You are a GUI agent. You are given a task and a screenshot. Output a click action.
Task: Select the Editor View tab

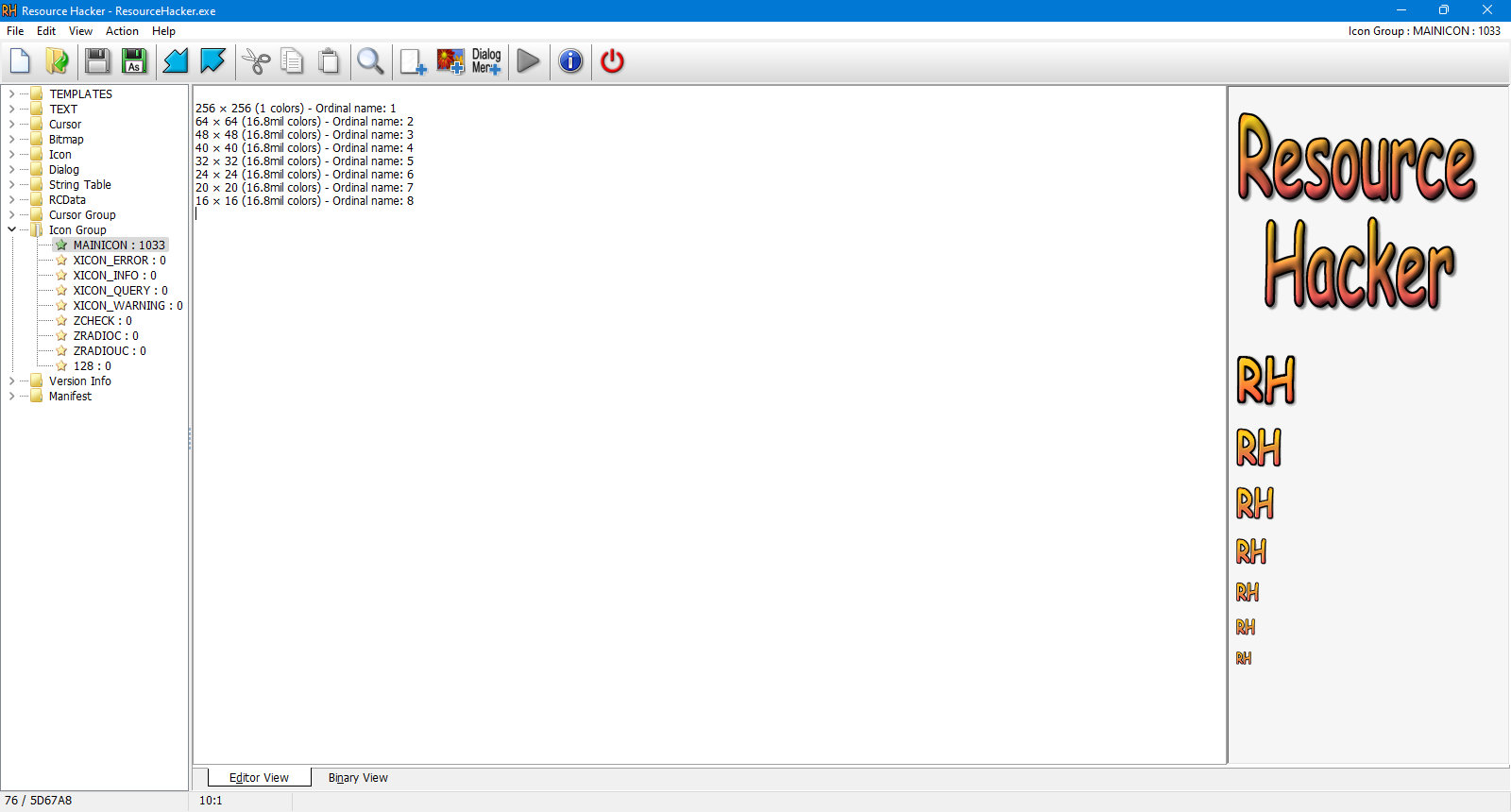click(x=259, y=778)
